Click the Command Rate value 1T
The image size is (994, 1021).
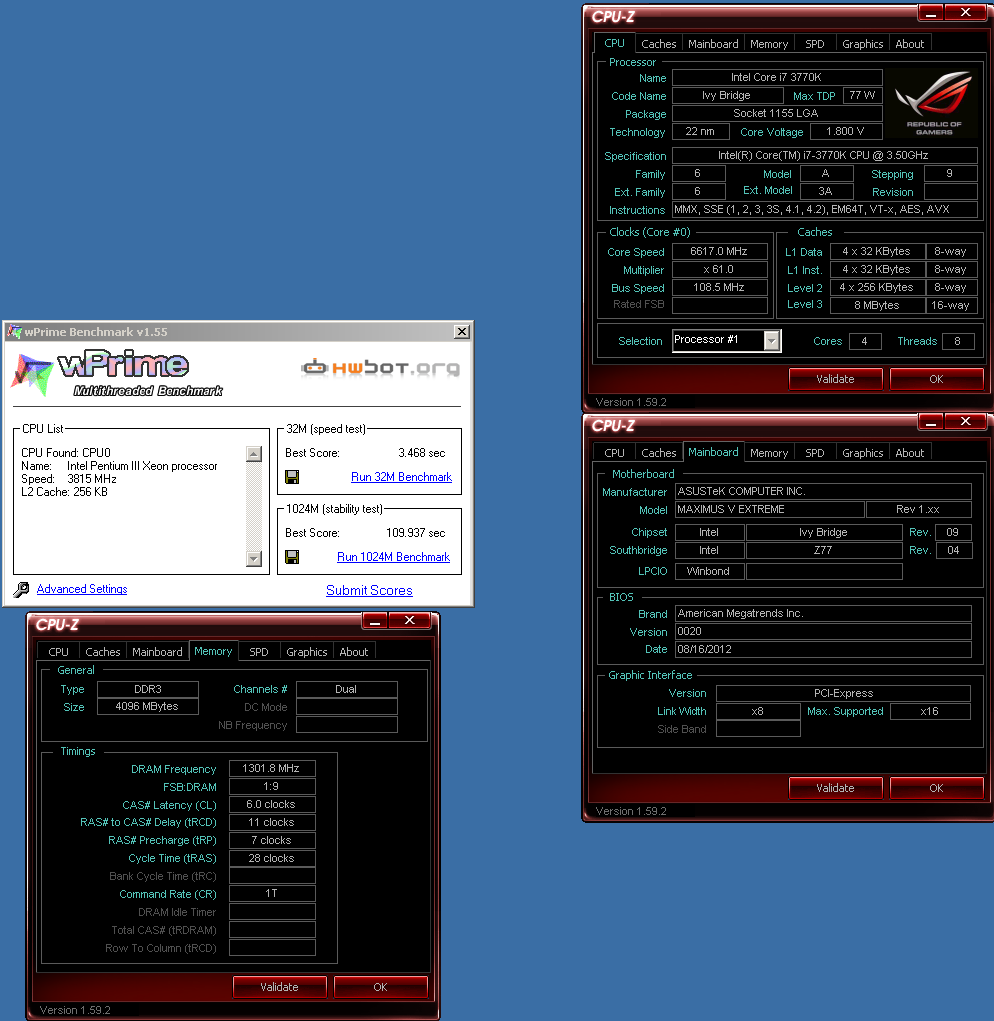272,893
